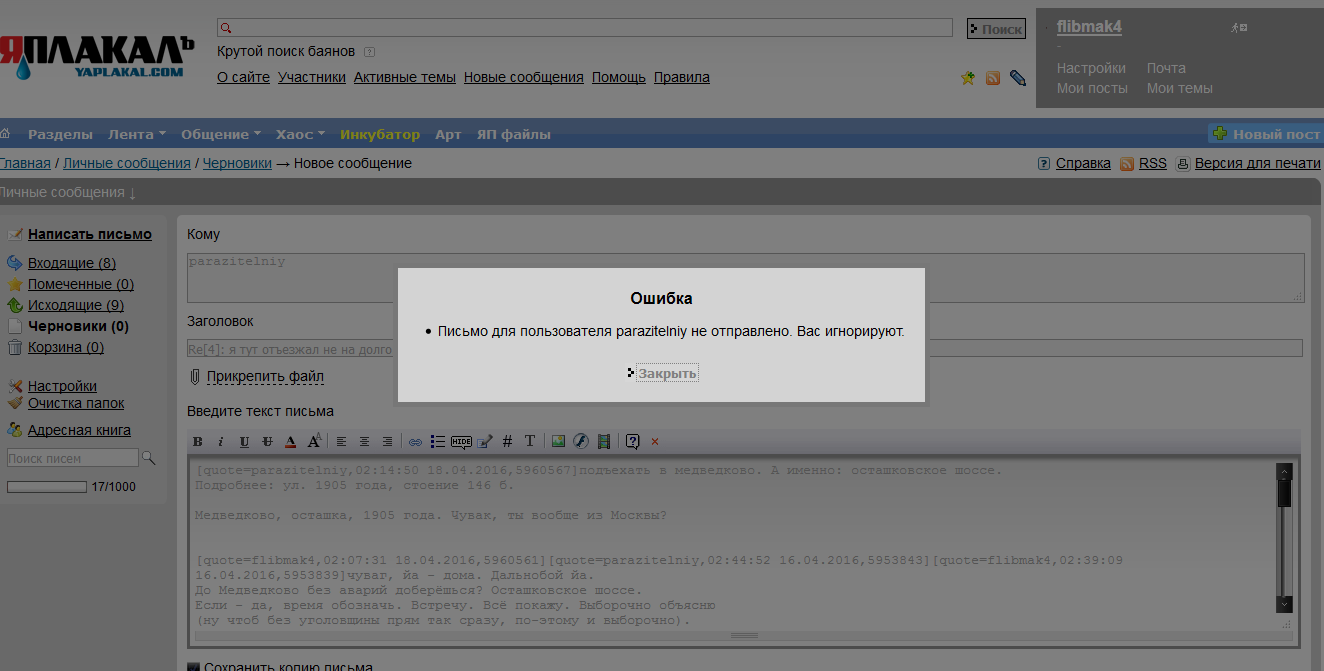Click the orange RSS feed icon in header
This screenshot has height=671, width=1324.
click(x=993, y=78)
